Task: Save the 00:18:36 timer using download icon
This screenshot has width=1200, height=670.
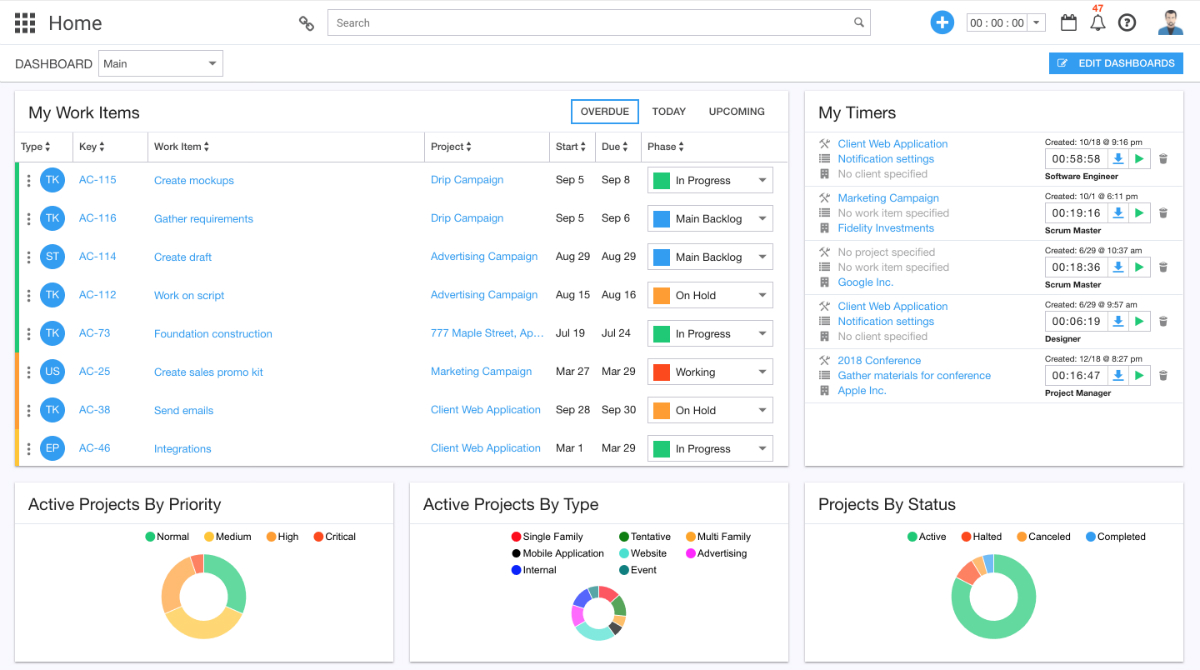Action: (x=1118, y=267)
